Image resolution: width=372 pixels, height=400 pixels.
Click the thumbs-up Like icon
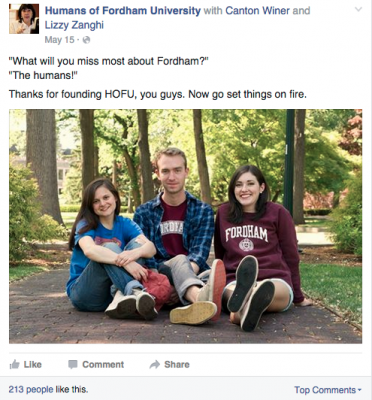[14, 364]
